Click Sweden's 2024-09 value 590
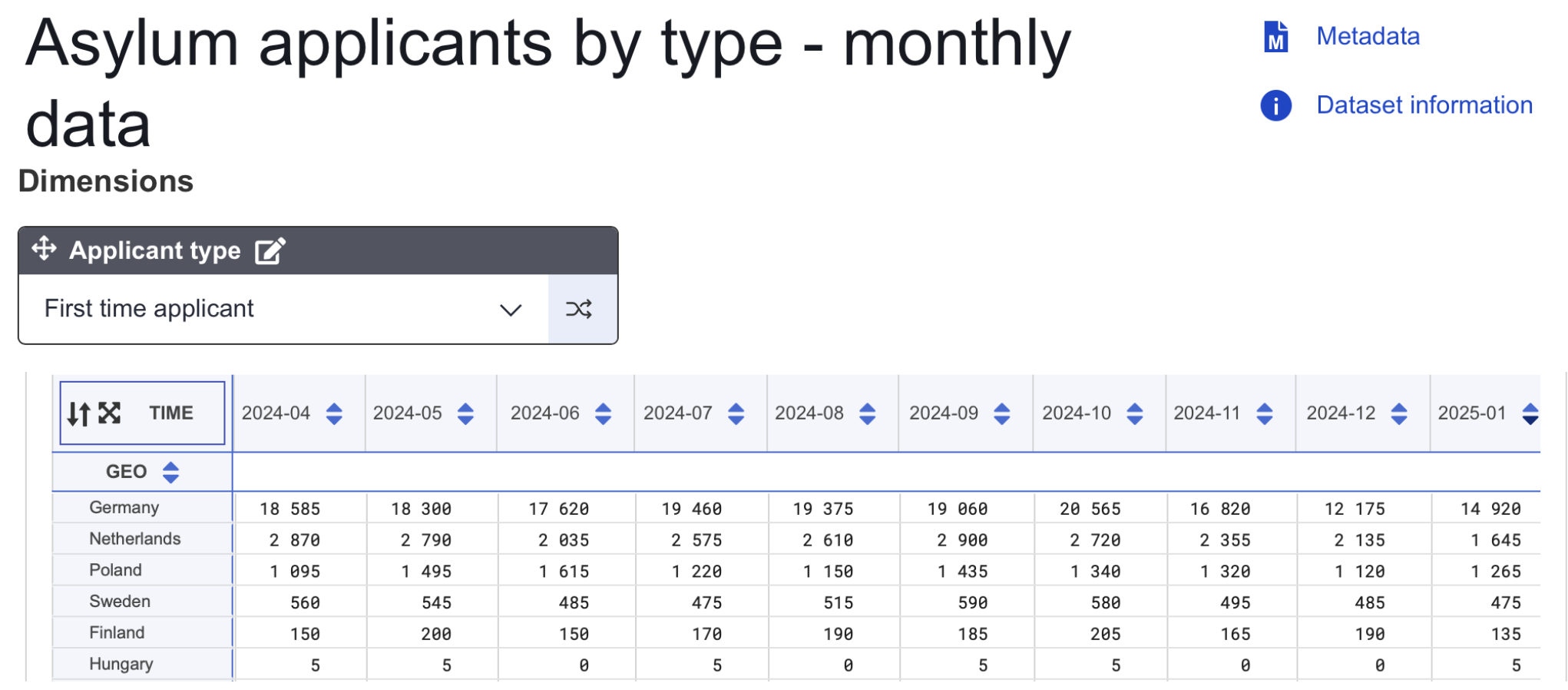Image resolution: width=1568 pixels, height=690 pixels. [x=973, y=603]
